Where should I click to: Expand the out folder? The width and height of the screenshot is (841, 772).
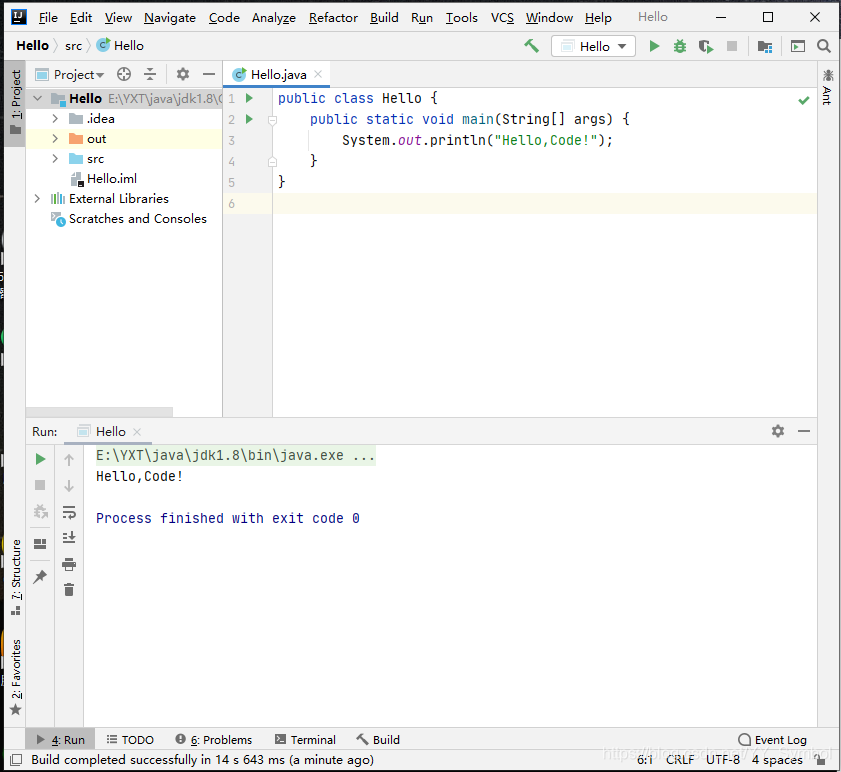[55, 139]
